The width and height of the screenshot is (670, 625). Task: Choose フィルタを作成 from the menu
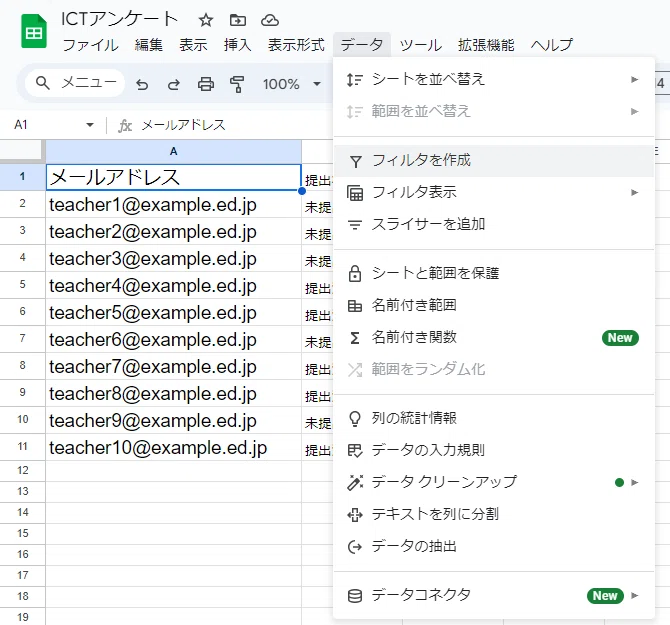pos(494,161)
